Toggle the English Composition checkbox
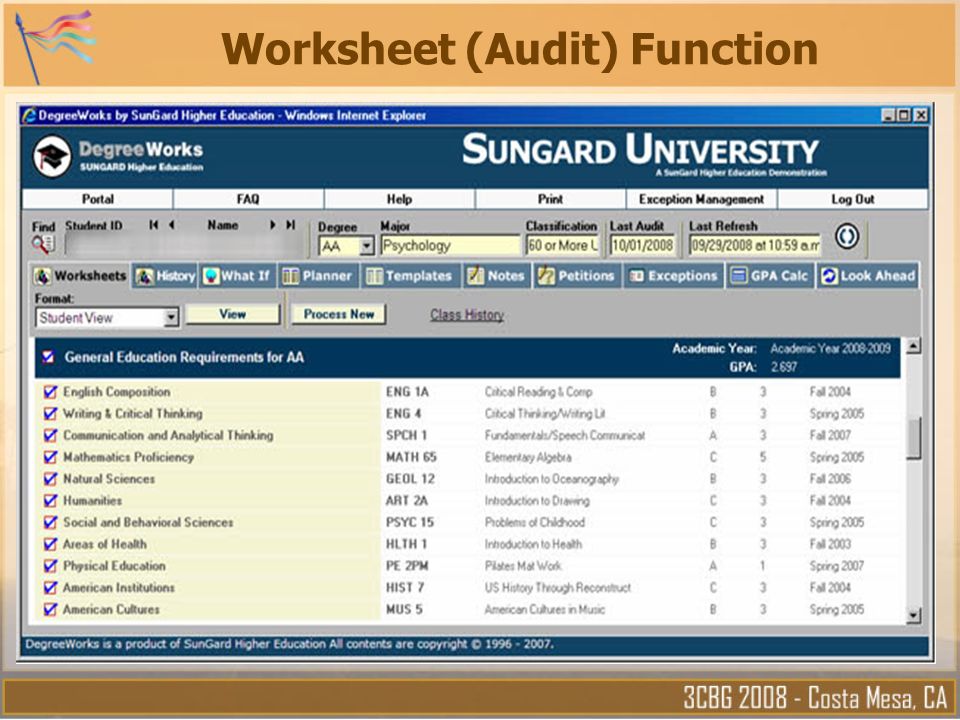This screenshot has height=720, width=960. click(x=50, y=392)
